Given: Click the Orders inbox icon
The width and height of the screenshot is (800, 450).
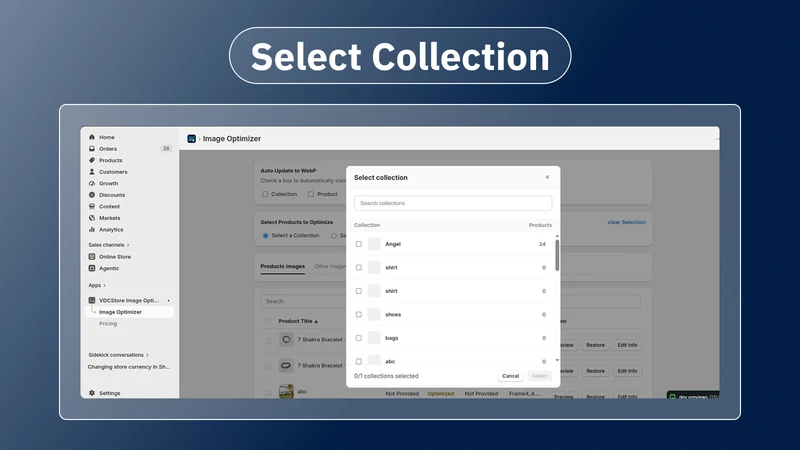Looking at the screenshot, I should (x=92, y=148).
